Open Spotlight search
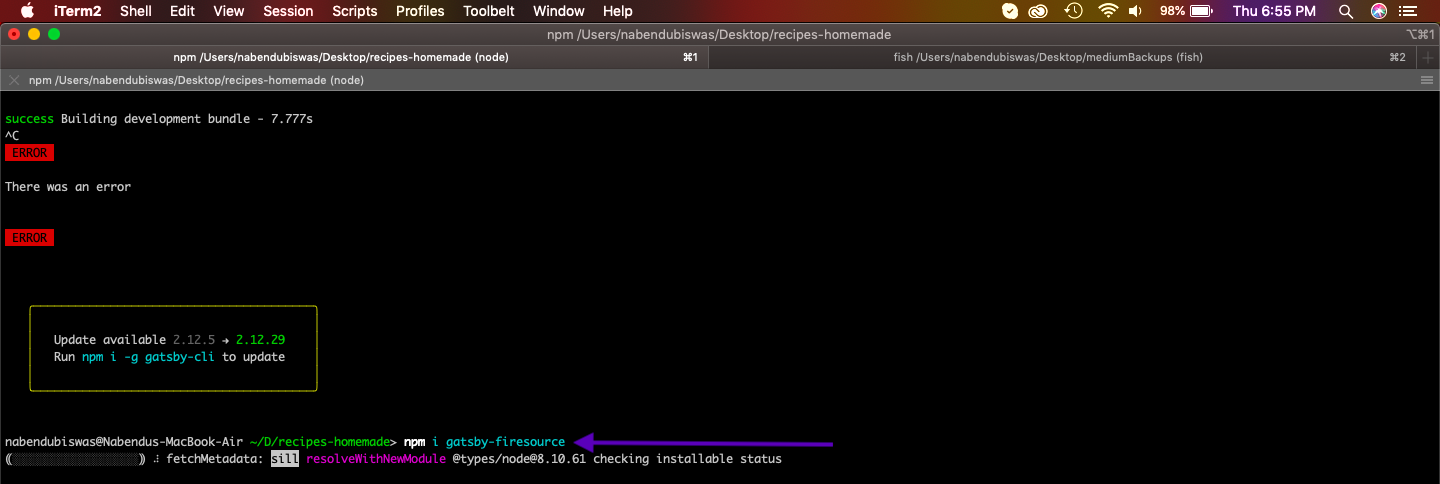 pyautogui.click(x=1346, y=11)
